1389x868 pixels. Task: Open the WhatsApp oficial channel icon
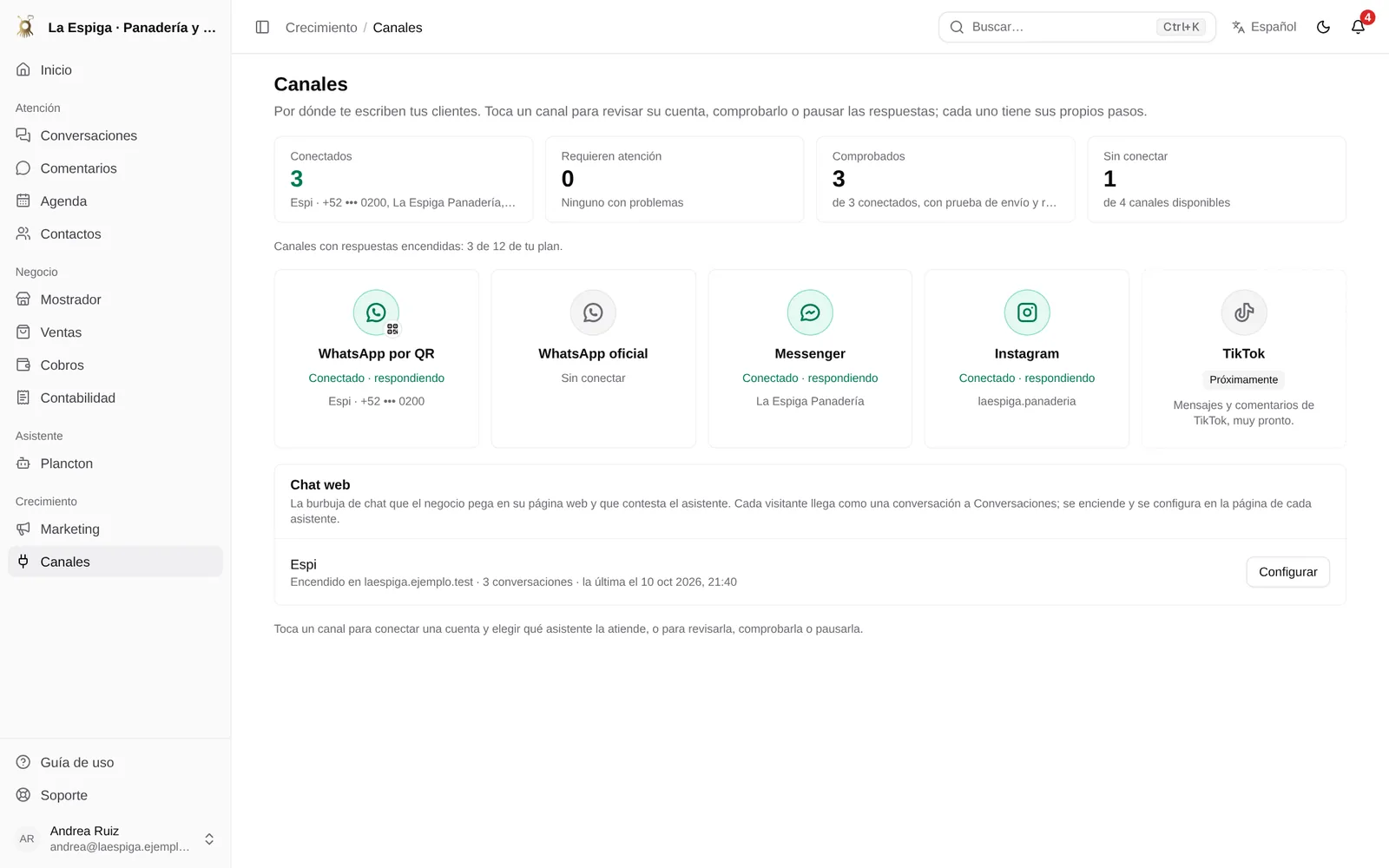tap(593, 312)
